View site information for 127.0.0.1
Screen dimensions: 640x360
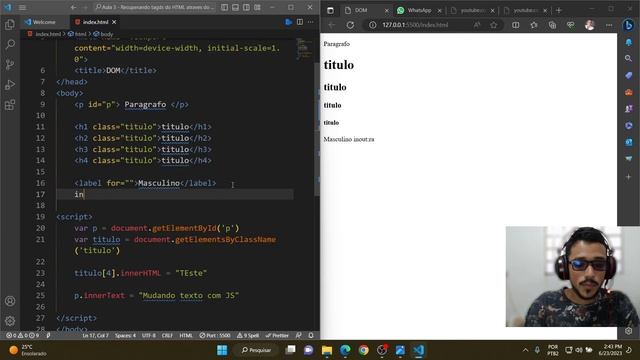pos(372,25)
